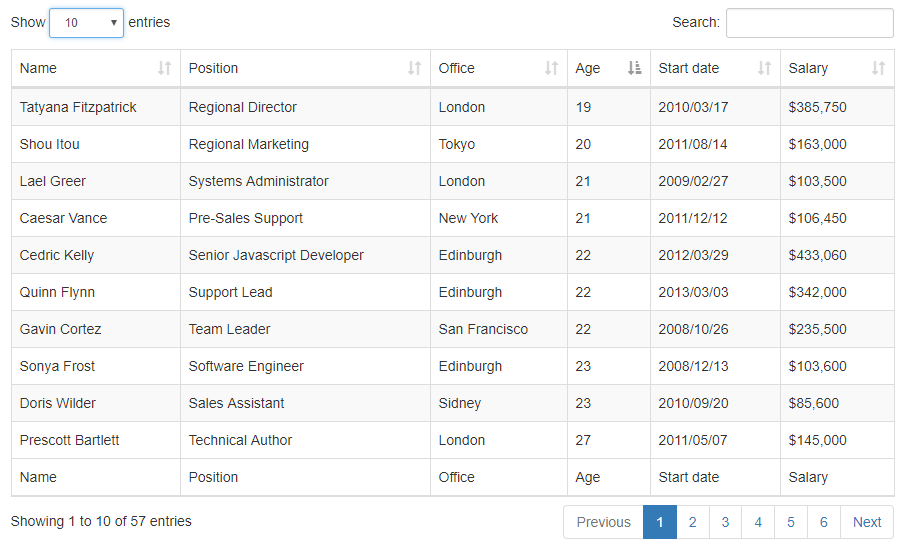908x553 pixels.
Task: Click the Sidney office cell
Action: tap(499, 404)
